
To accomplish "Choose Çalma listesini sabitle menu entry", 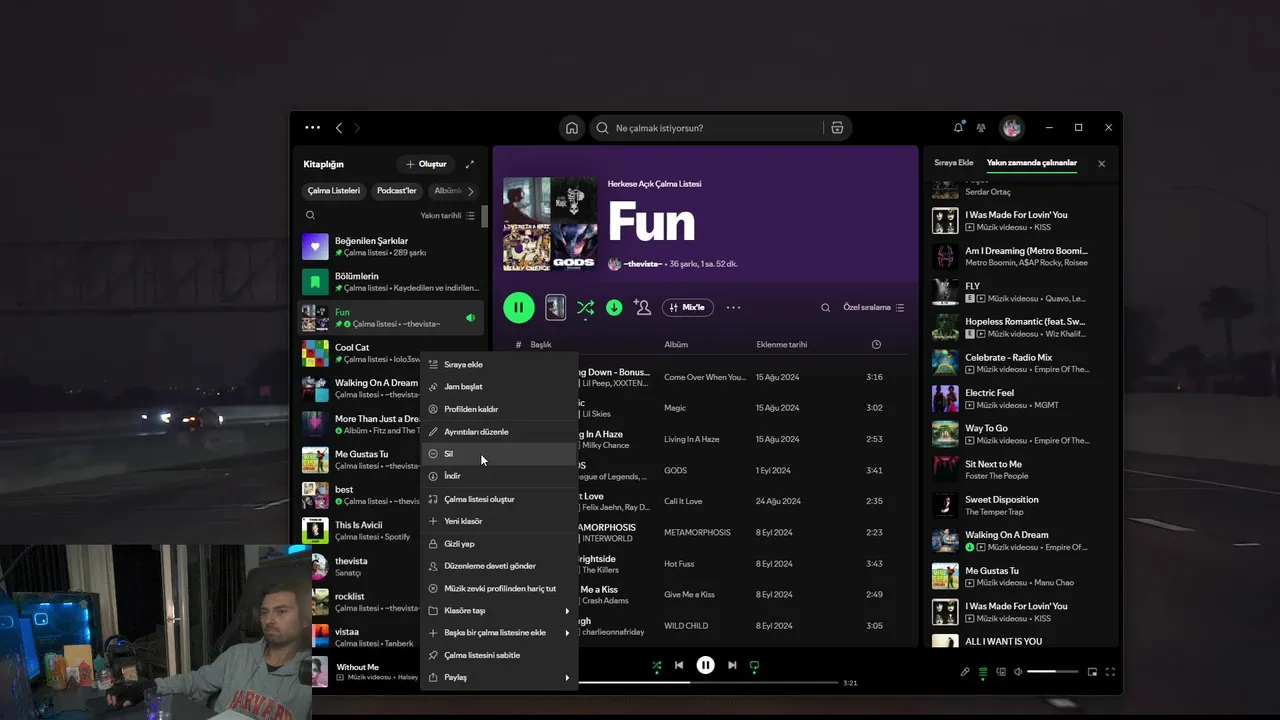I will coord(499,655).
